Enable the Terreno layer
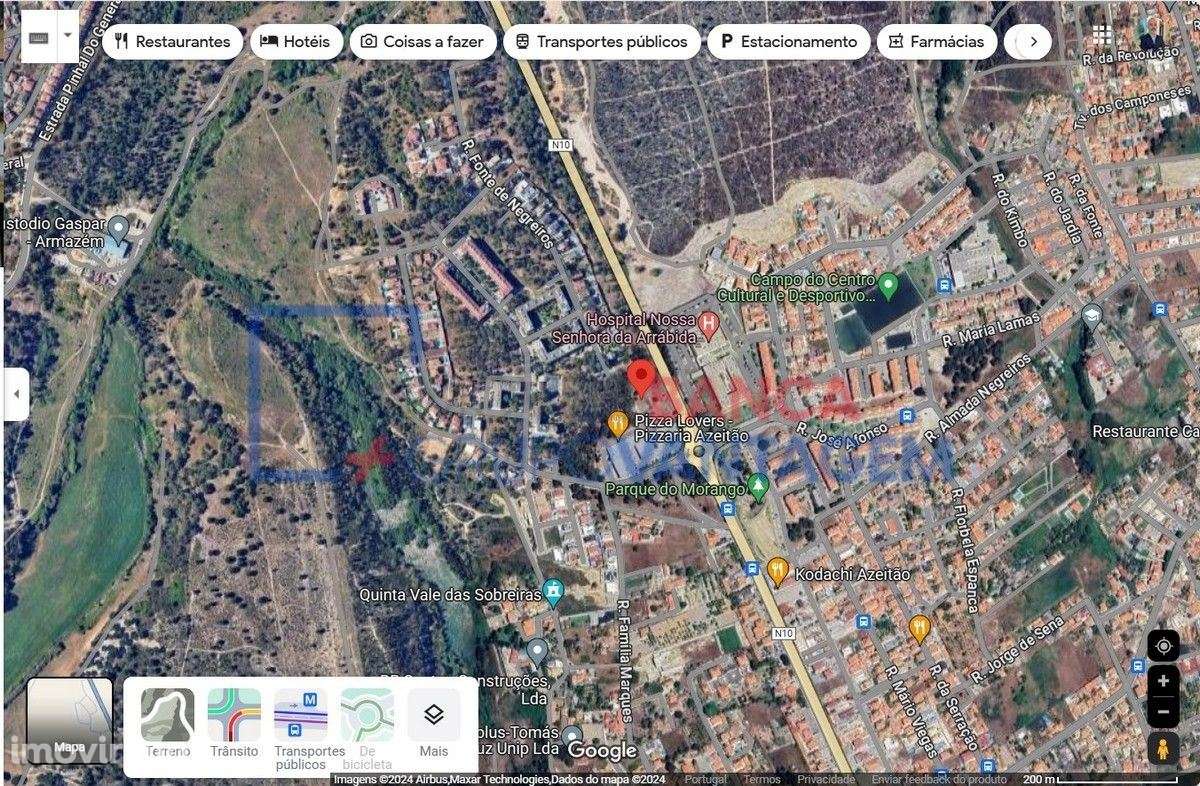 coord(167,723)
